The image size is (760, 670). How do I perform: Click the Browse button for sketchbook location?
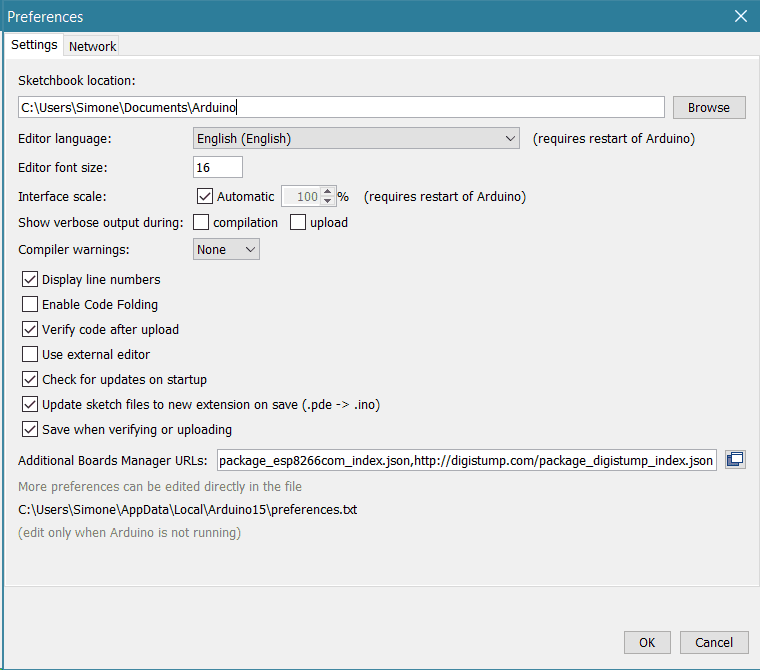coord(709,108)
